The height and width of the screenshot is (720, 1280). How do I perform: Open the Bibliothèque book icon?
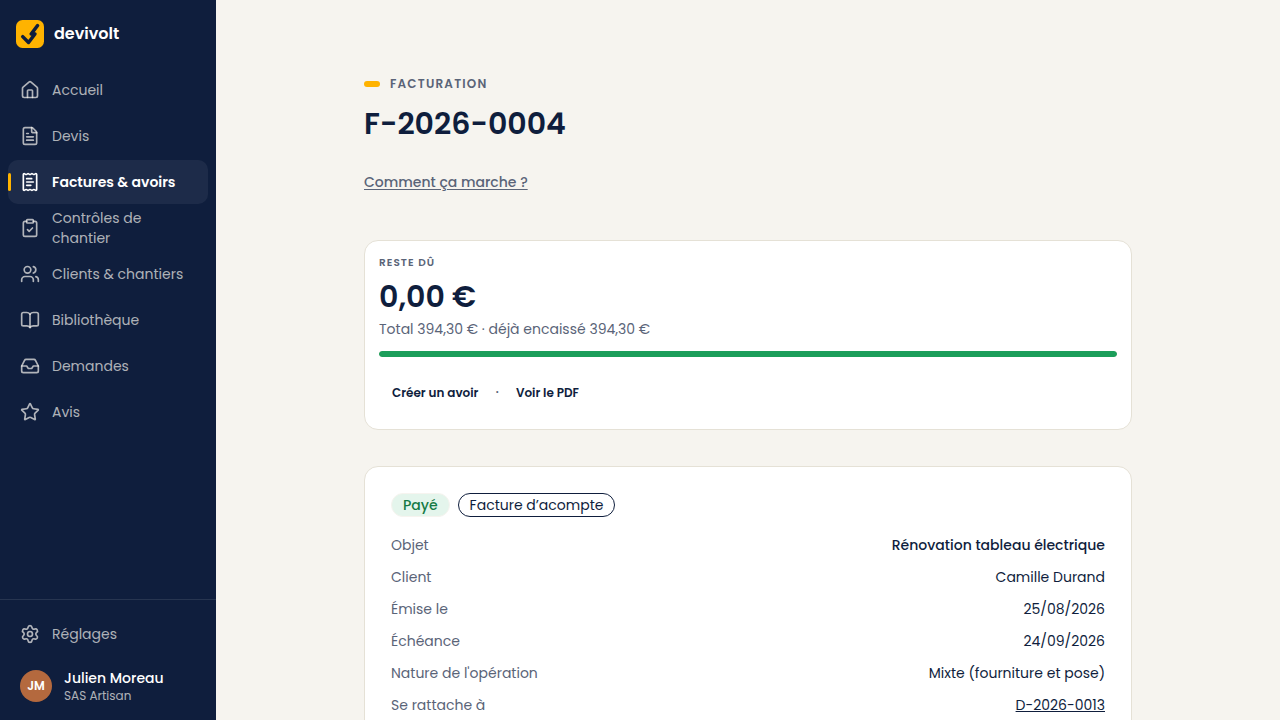click(x=30, y=320)
